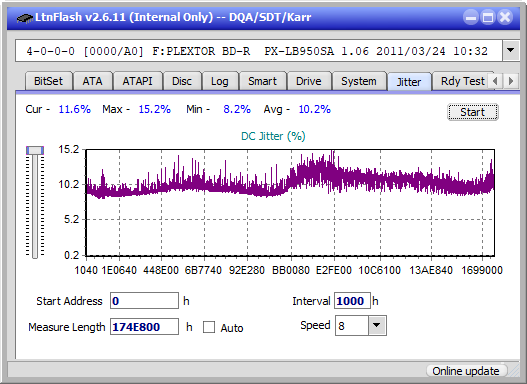Open the ATAPI tab
This screenshot has width=527, height=384.
(x=137, y=81)
